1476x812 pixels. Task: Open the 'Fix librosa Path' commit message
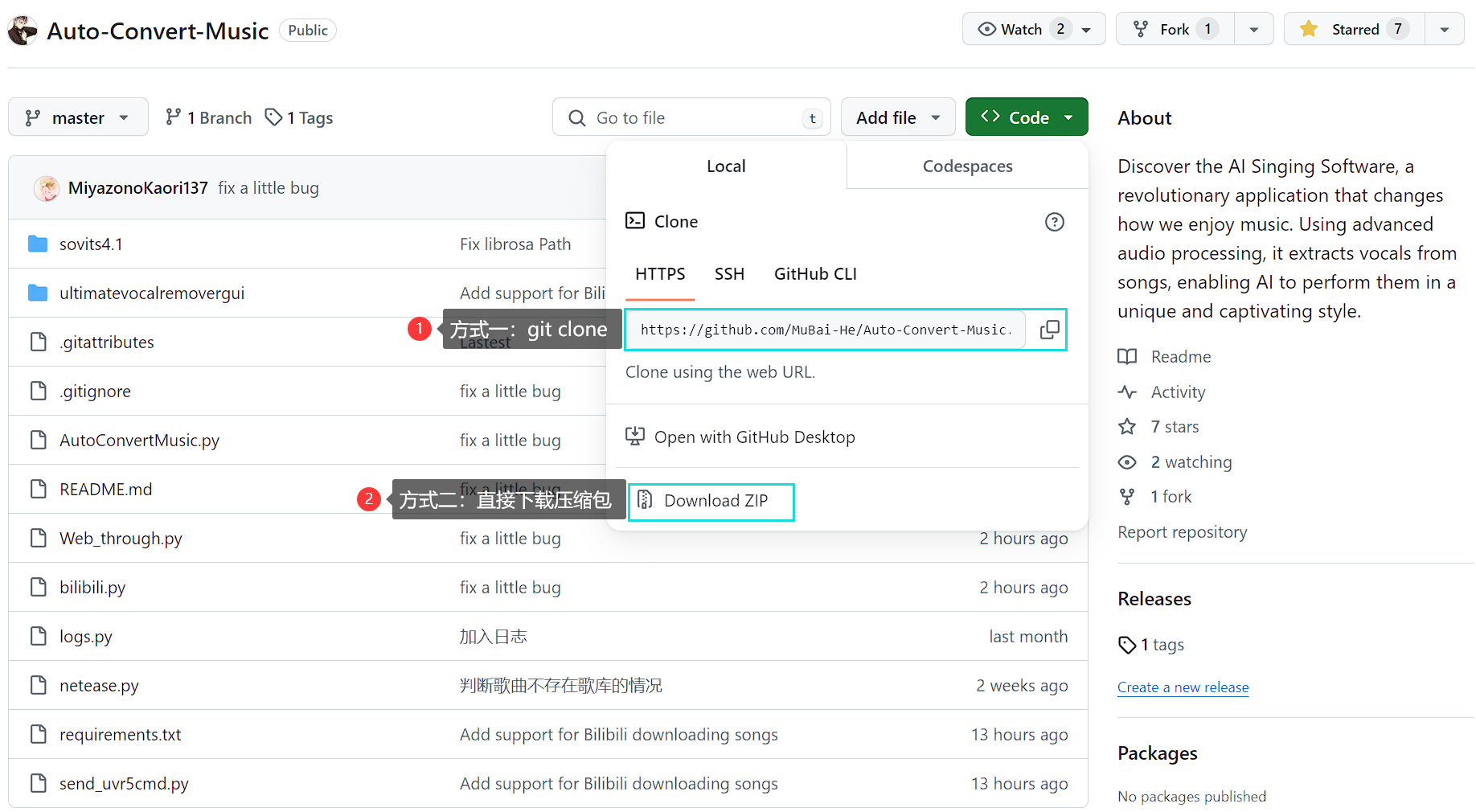(x=515, y=244)
